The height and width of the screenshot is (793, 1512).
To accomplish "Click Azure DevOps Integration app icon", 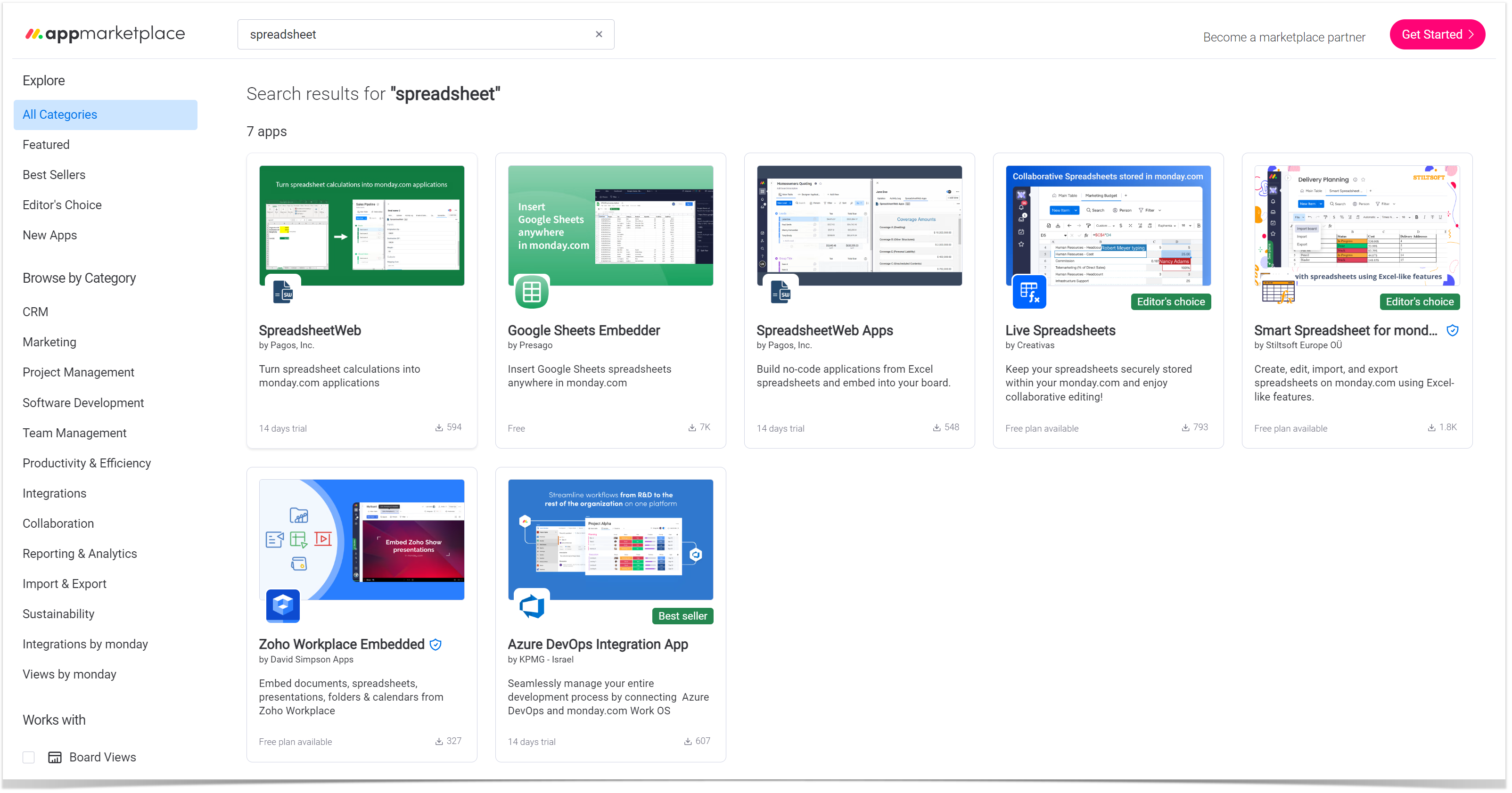I will [x=532, y=605].
